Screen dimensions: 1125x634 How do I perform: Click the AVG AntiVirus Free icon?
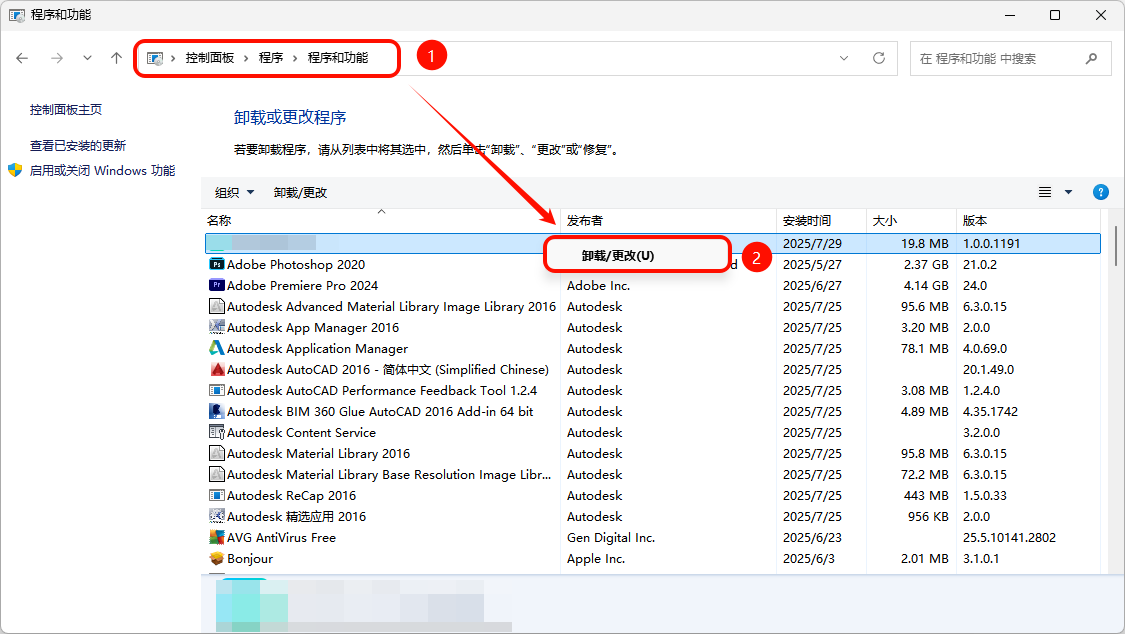pyautogui.click(x=217, y=537)
